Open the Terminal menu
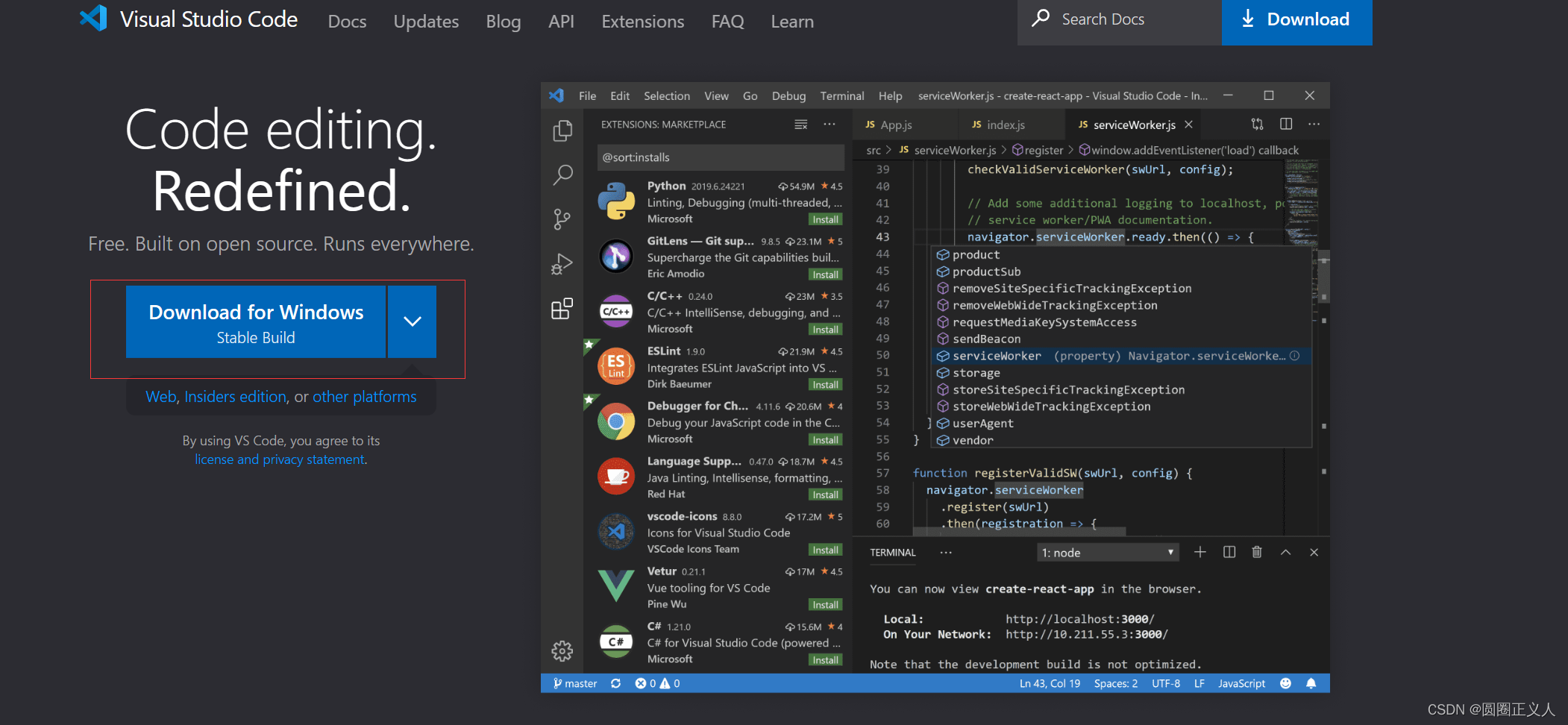 tap(842, 95)
